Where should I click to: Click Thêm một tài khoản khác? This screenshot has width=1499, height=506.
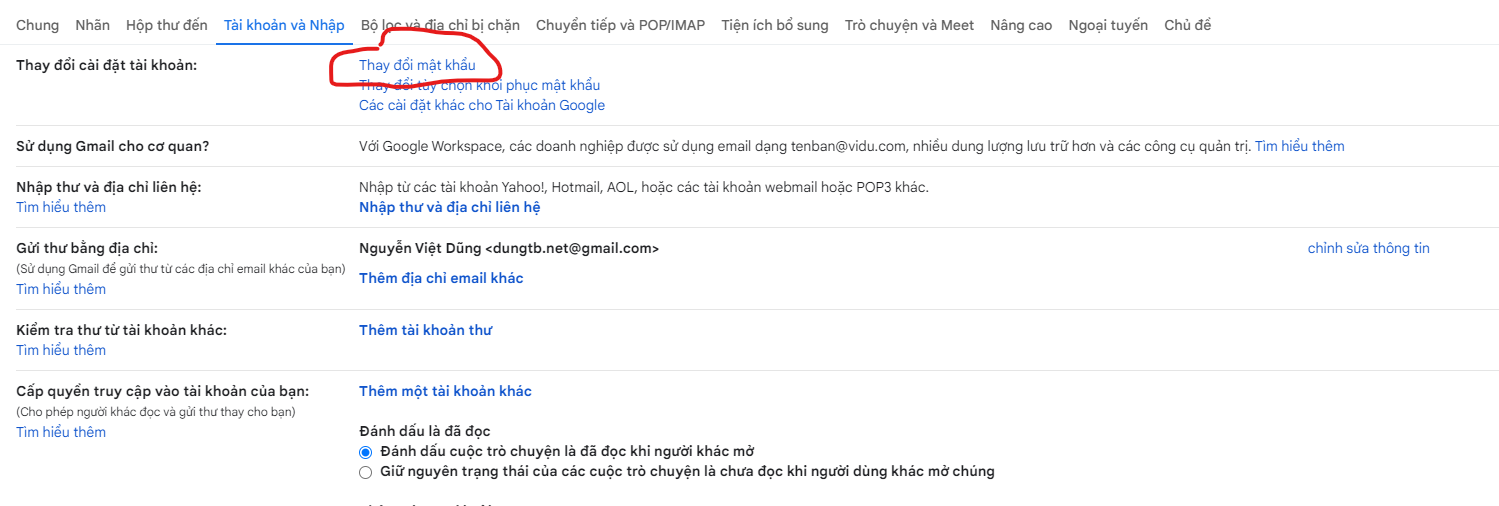(x=445, y=391)
